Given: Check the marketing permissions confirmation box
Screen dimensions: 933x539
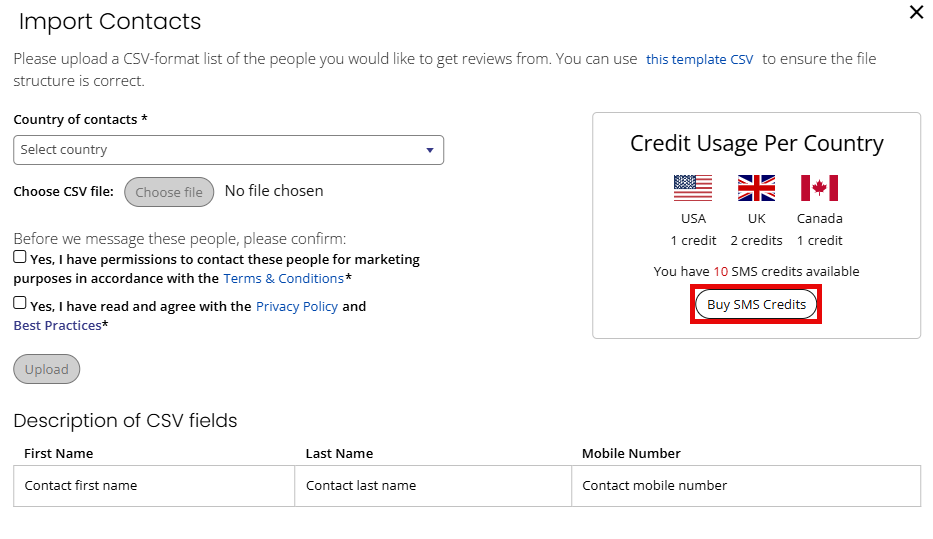Looking at the screenshot, I should click(x=20, y=257).
